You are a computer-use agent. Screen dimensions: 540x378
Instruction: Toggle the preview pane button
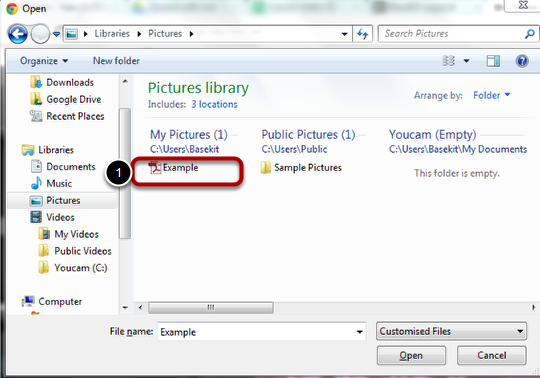[x=493, y=61]
